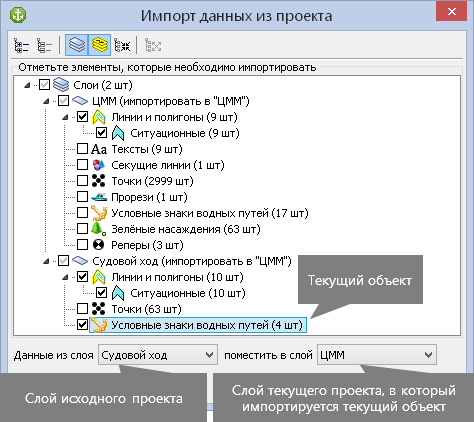Toggle the yellow layers toolbar button

(x=100, y=45)
